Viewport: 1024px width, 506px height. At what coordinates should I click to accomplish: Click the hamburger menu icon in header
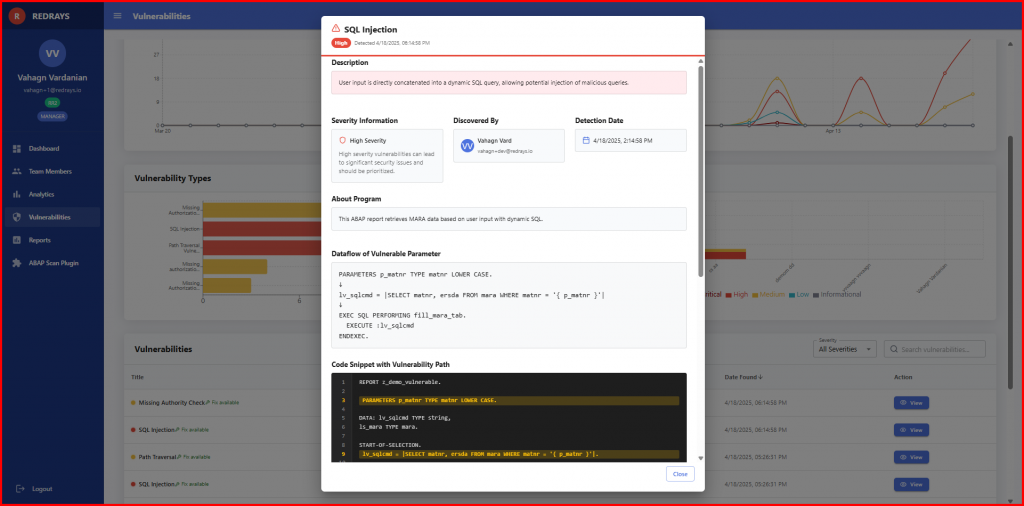click(118, 16)
